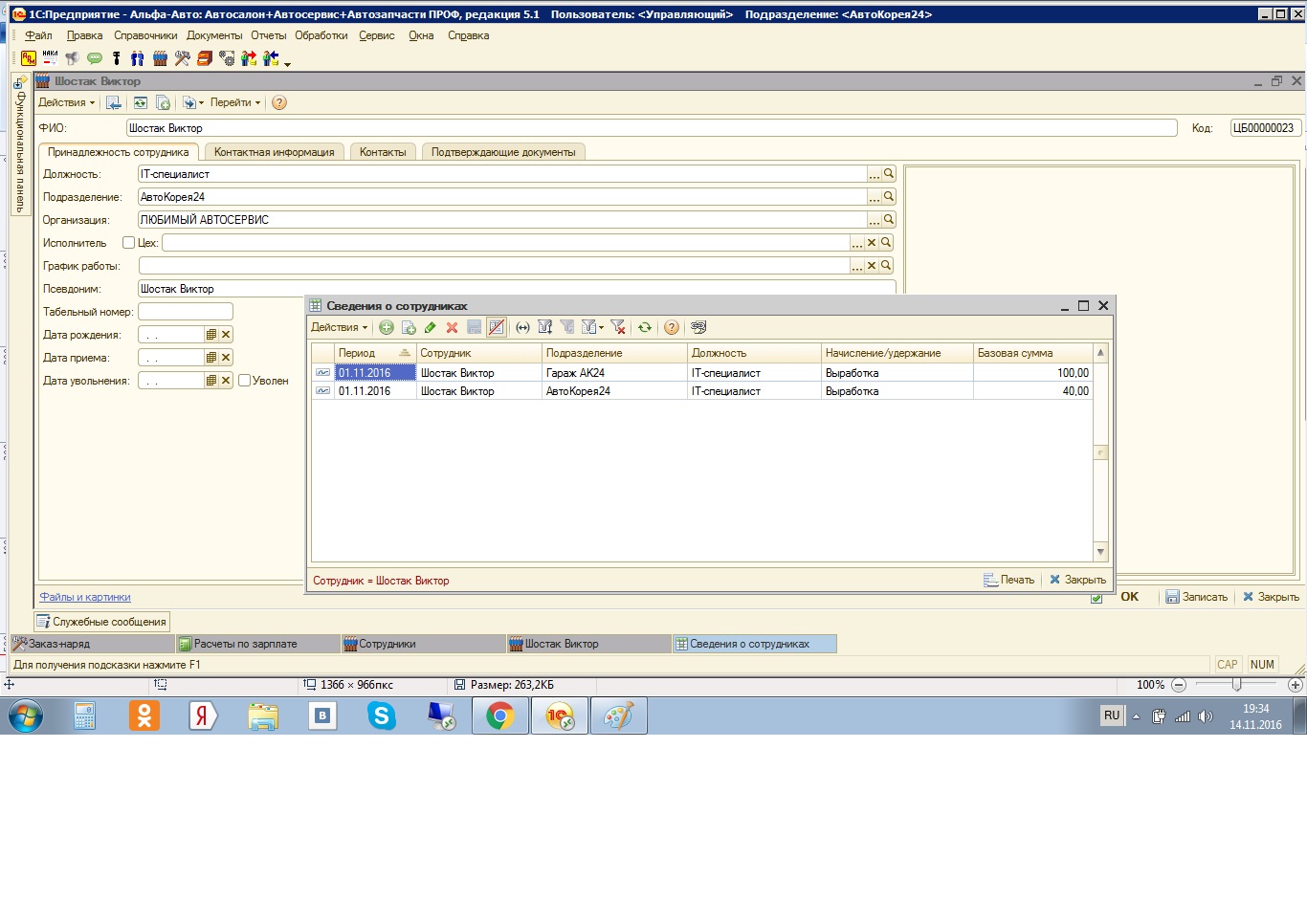Expand the main toolbar overflow arrow
The image size is (1307, 924).
pyautogui.click(x=287, y=64)
